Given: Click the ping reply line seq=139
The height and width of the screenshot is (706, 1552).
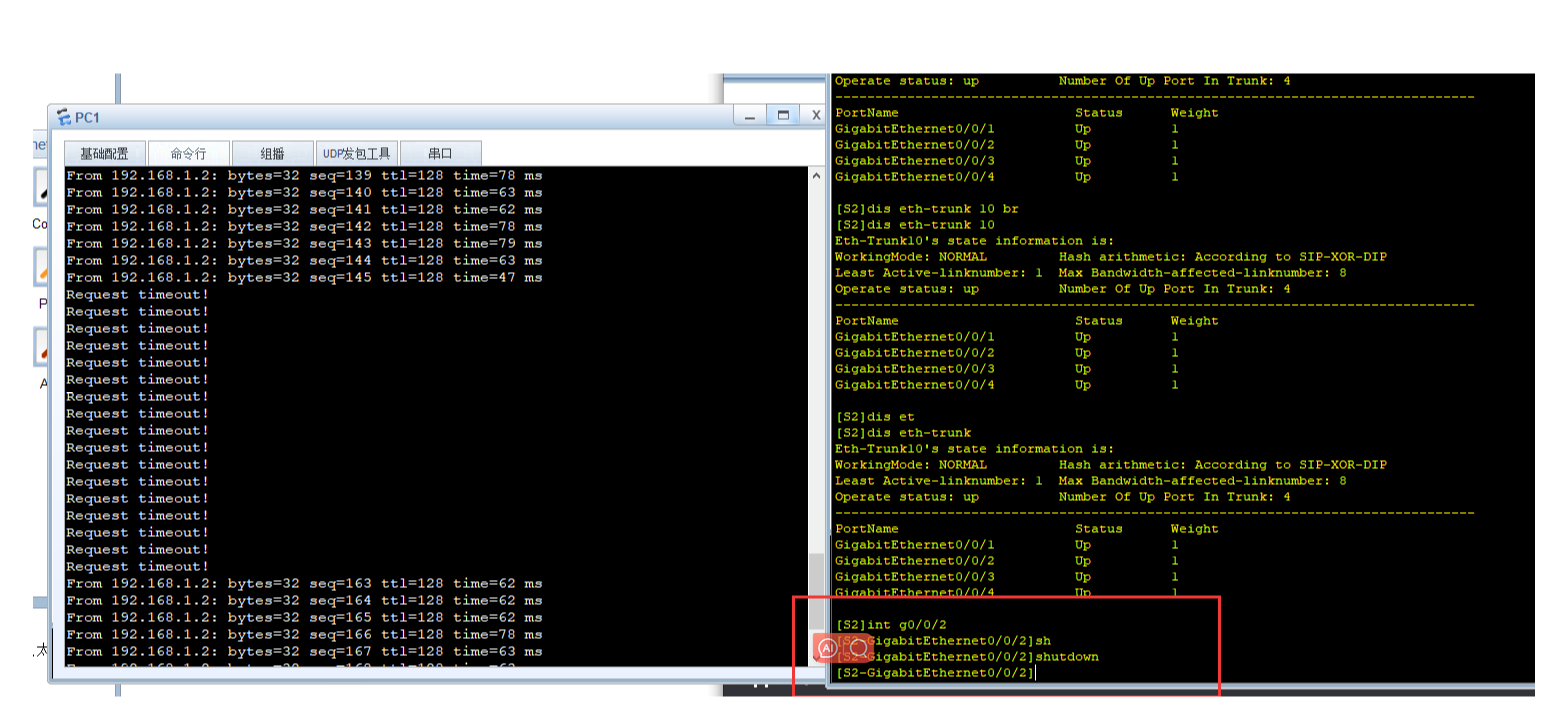Looking at the screenshot, I should pos(304,176).
